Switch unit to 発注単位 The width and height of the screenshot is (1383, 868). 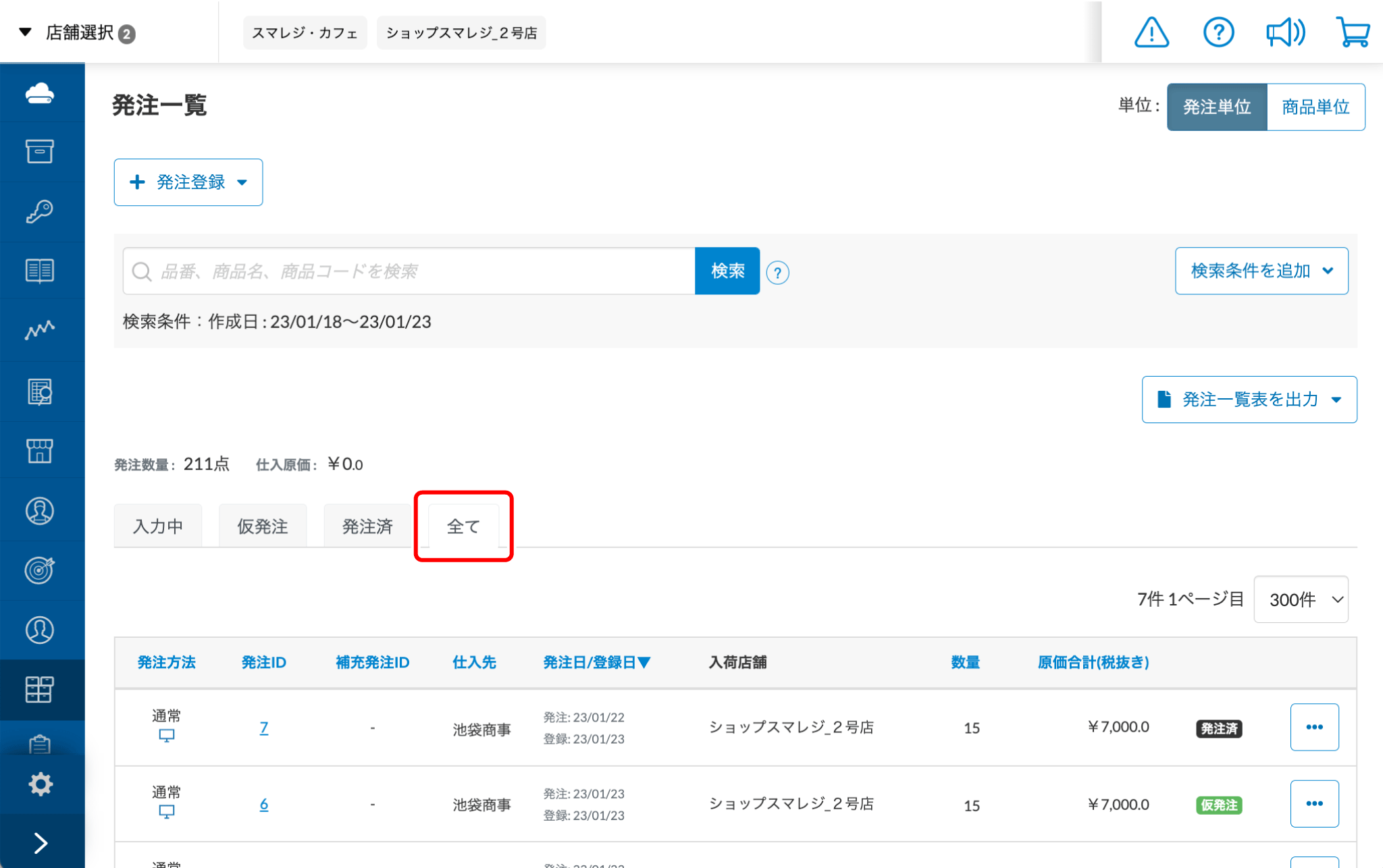(x=1216, y=107)
